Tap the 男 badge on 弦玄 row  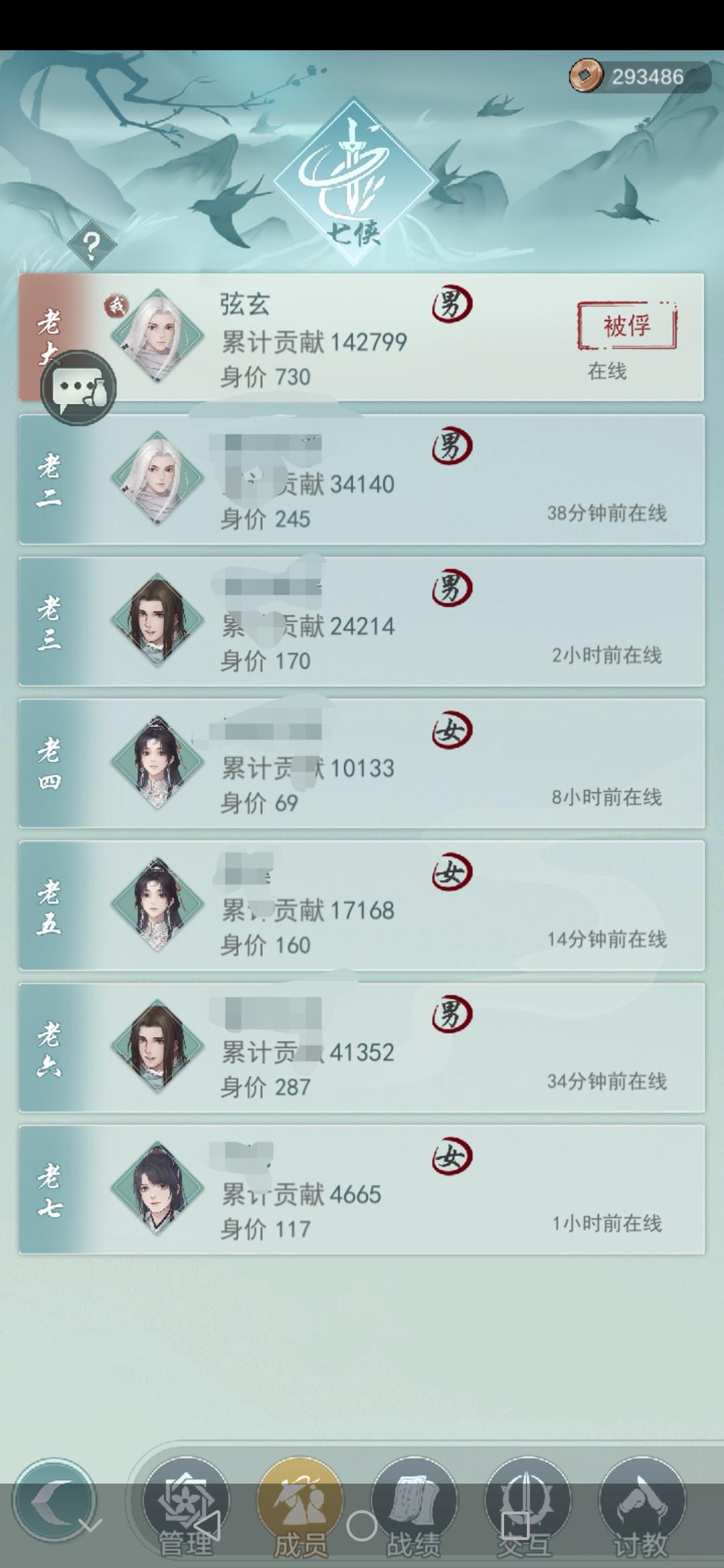452,304
